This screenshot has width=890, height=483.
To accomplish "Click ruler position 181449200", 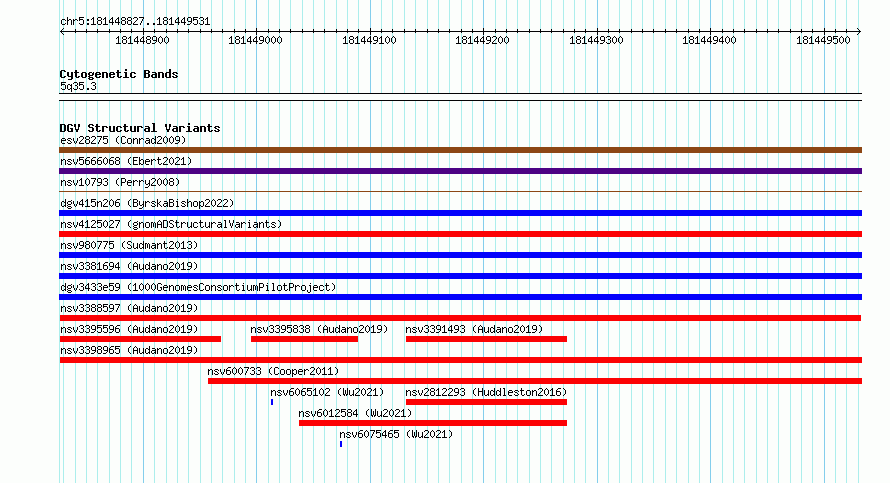I will click(482, 40).
